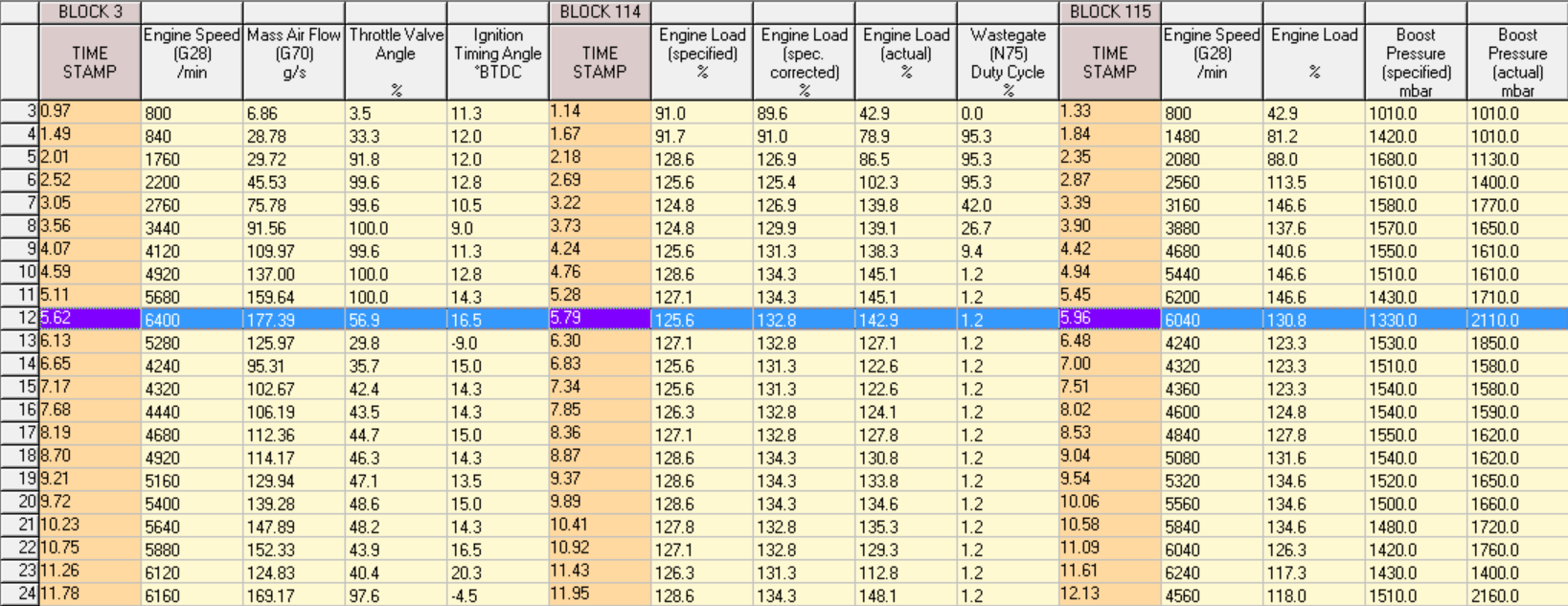Select the 5.62 time stamp cell
The height and width of the screenshot is (606, 1568).
click(89, 319)
